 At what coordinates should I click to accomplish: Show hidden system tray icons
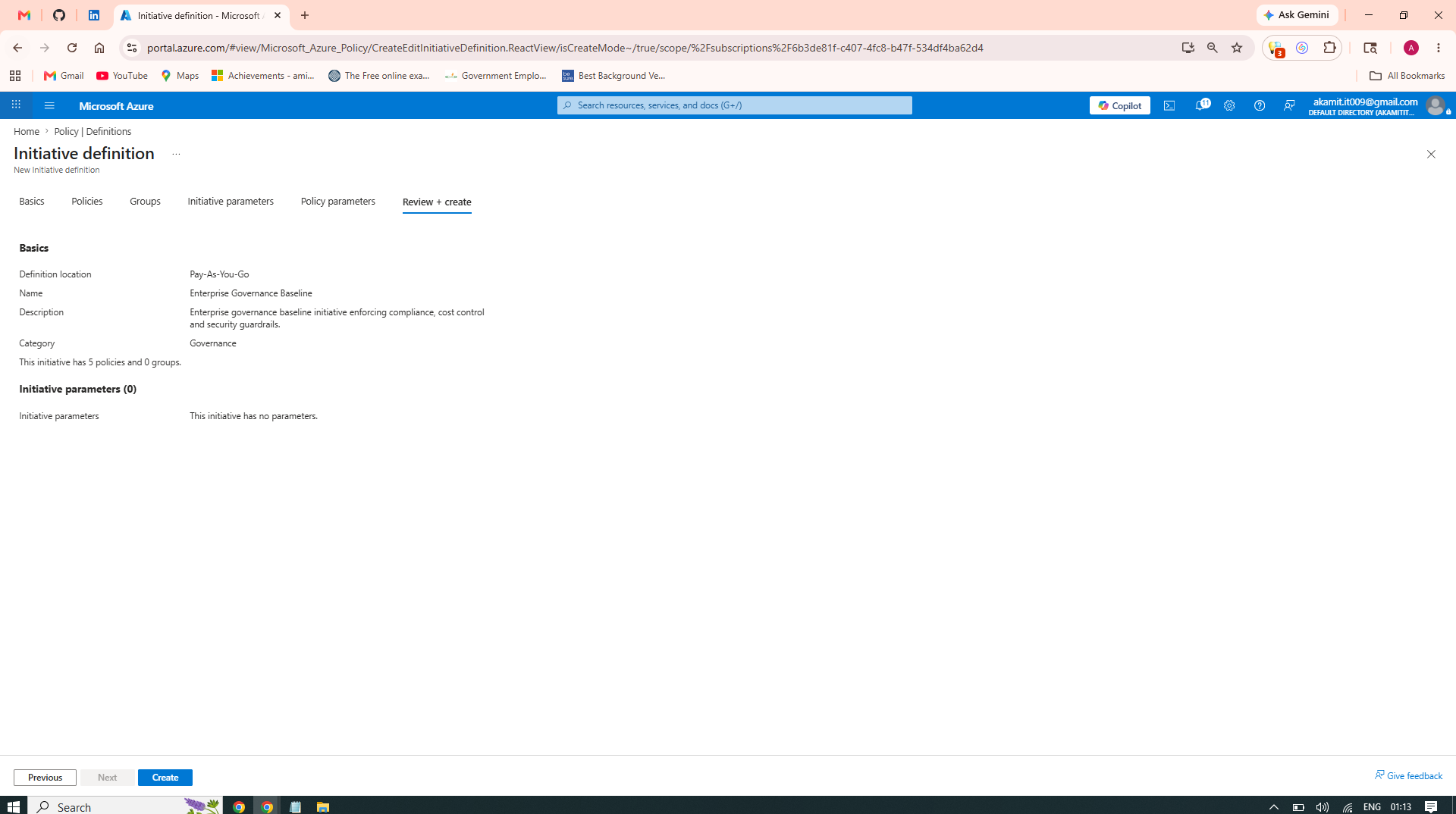click(1274, 807)
